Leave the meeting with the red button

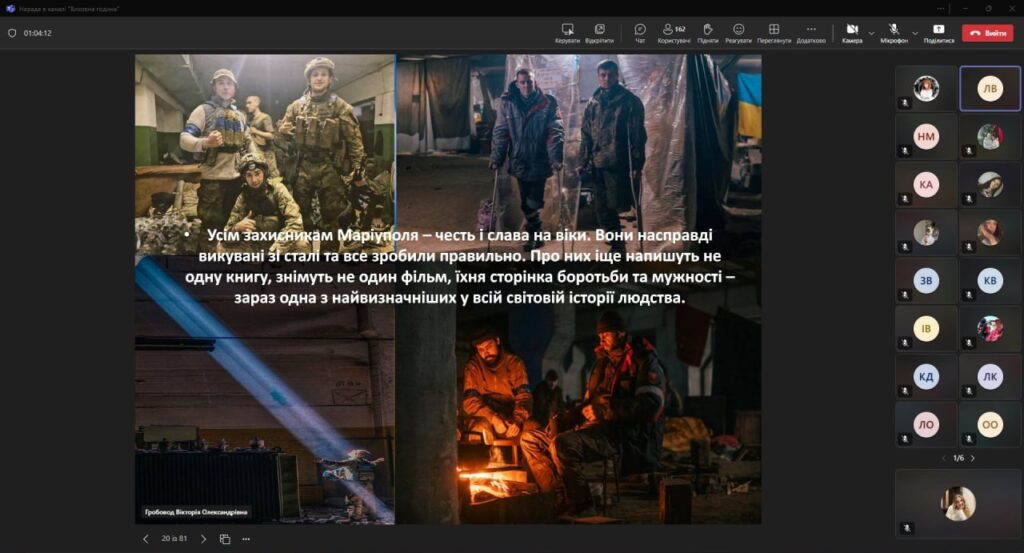pyautogui.click(x=987, y=33)
